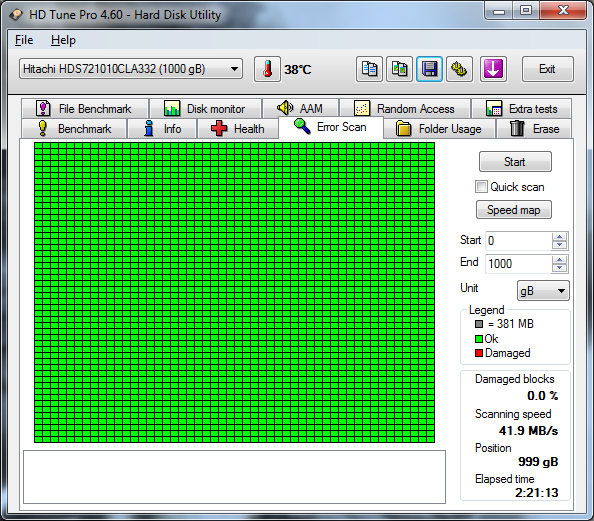The height and width of the screenshot is (521, 594).
Task: Switch to Random Access tab
Action: tap(405, 109)
